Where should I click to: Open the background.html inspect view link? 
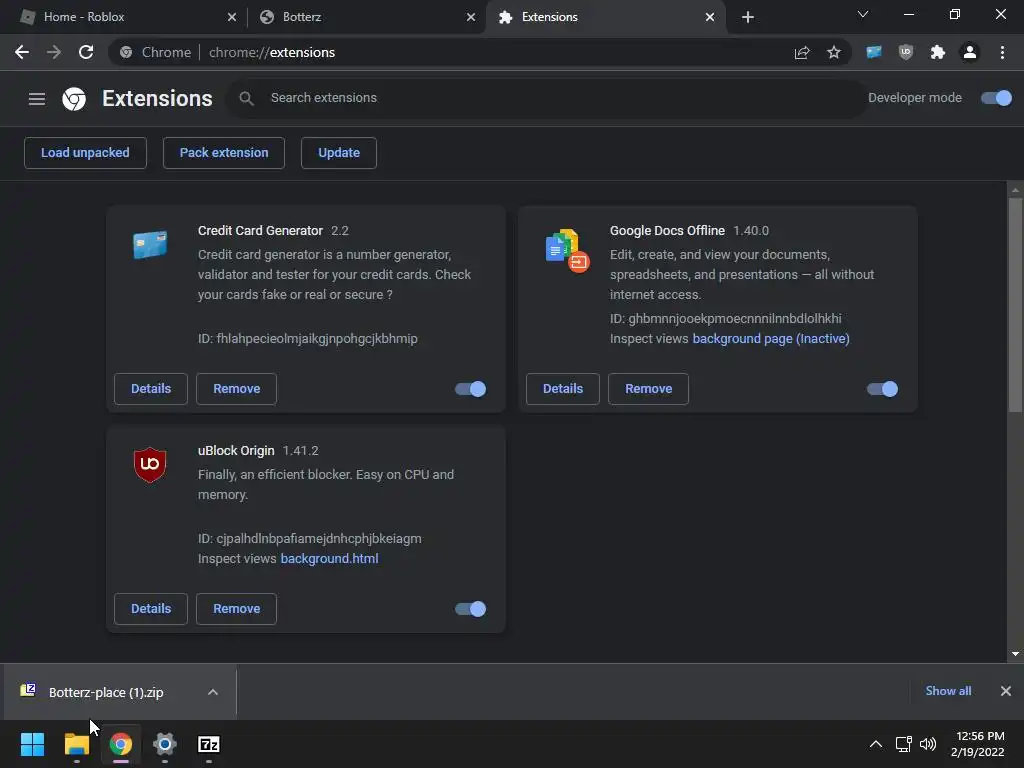tap(329, 559)
